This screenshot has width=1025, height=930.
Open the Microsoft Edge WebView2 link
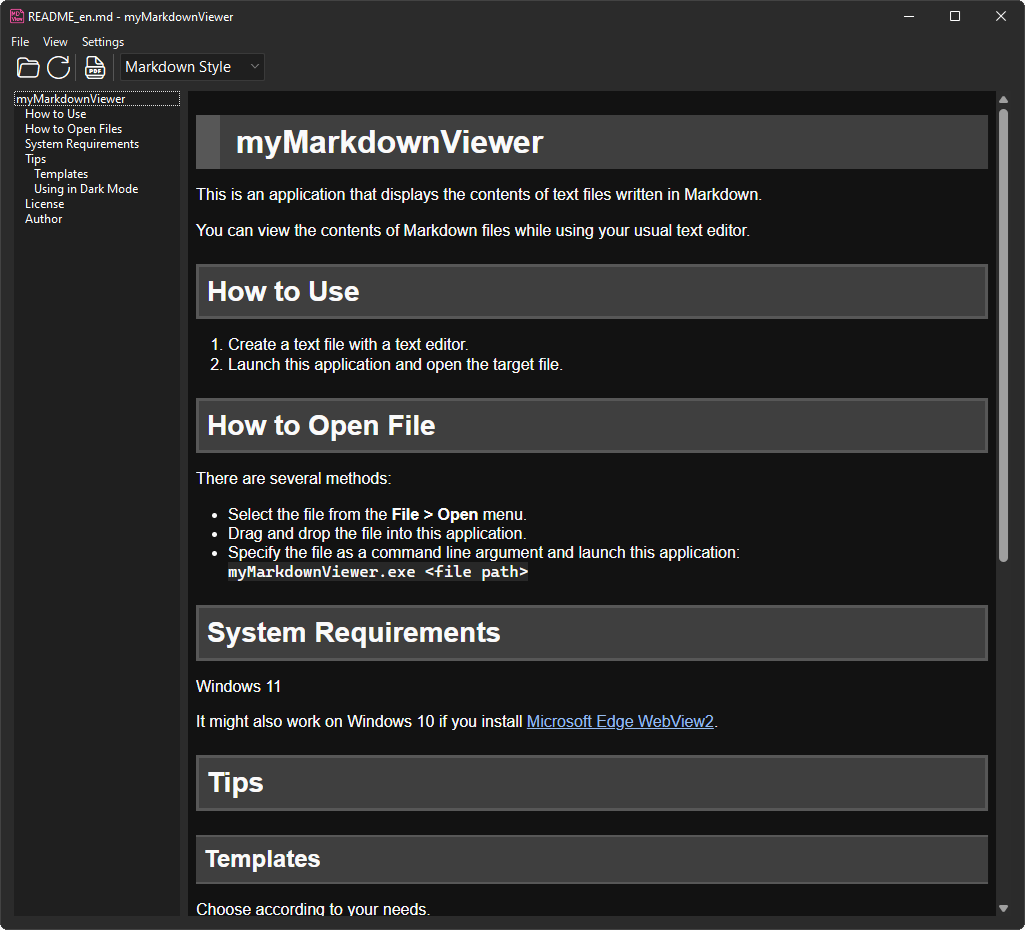point(620,722)
